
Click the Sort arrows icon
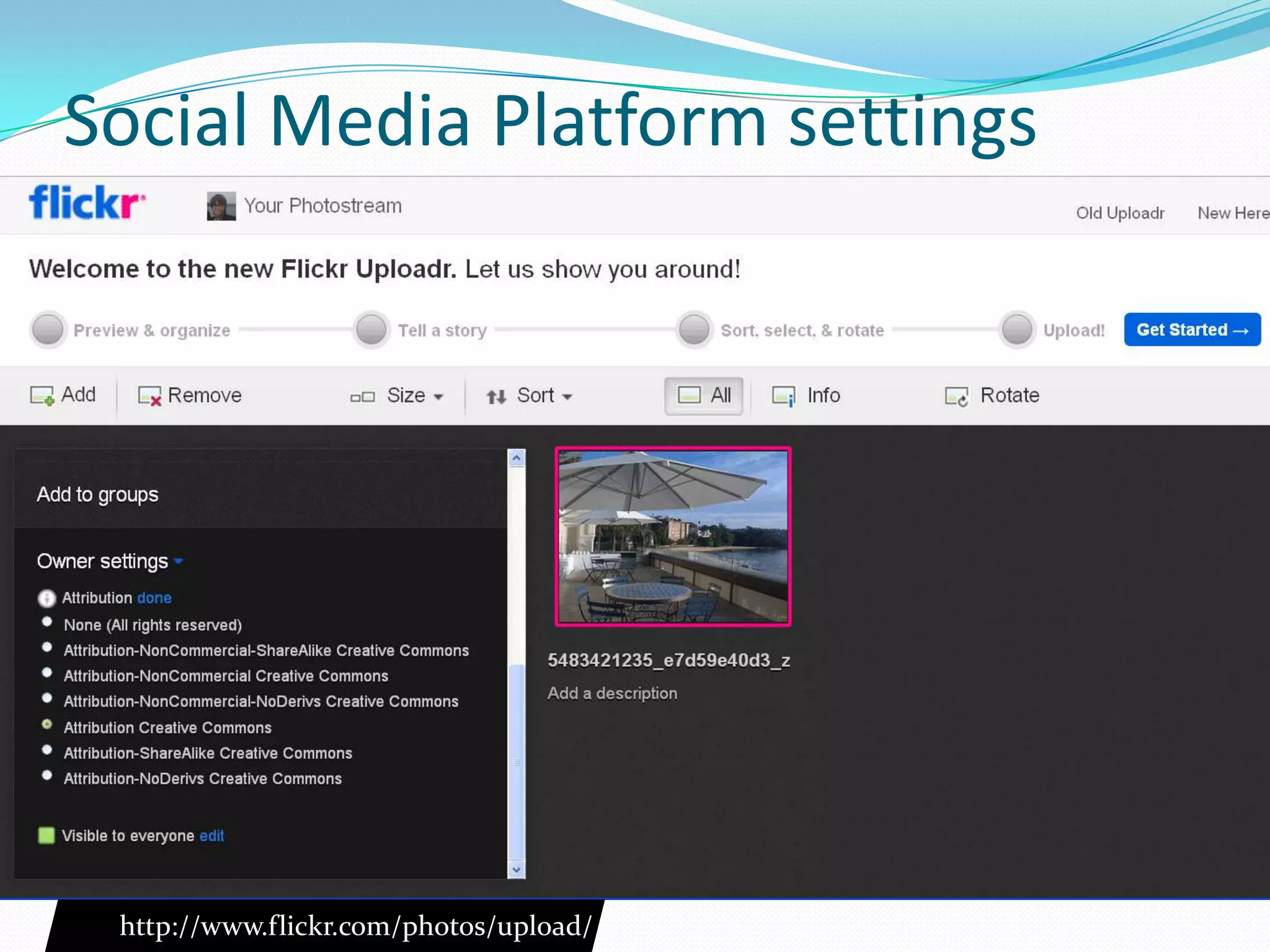click(x=496, y=397)
